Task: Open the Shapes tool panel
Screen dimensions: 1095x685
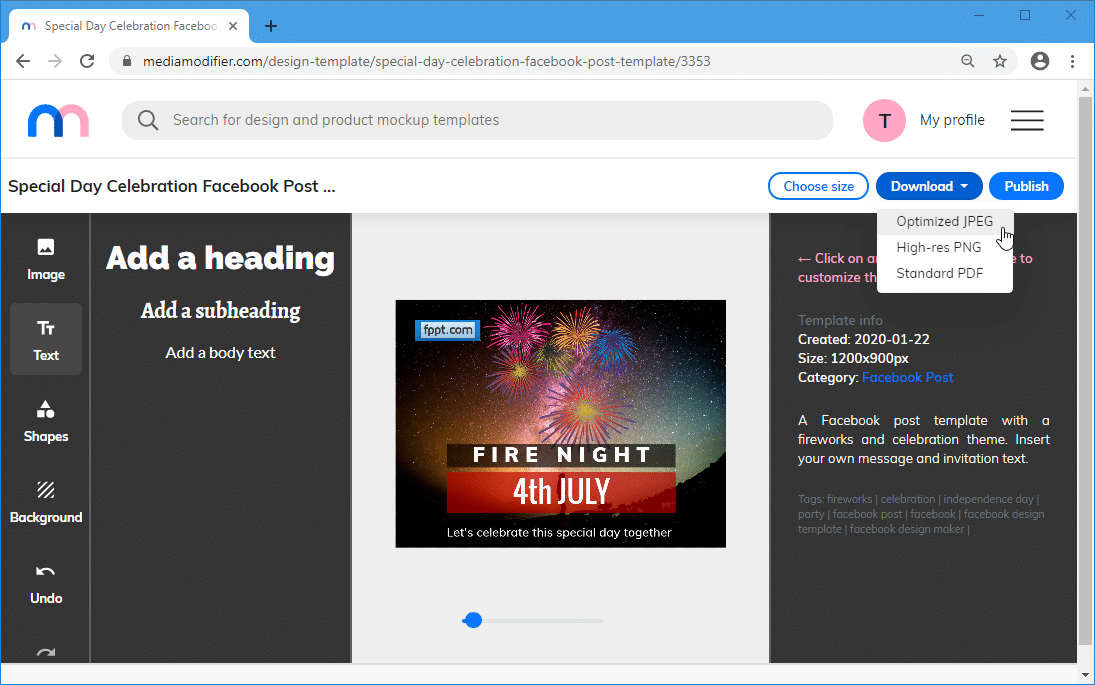Action: [45, 421]
